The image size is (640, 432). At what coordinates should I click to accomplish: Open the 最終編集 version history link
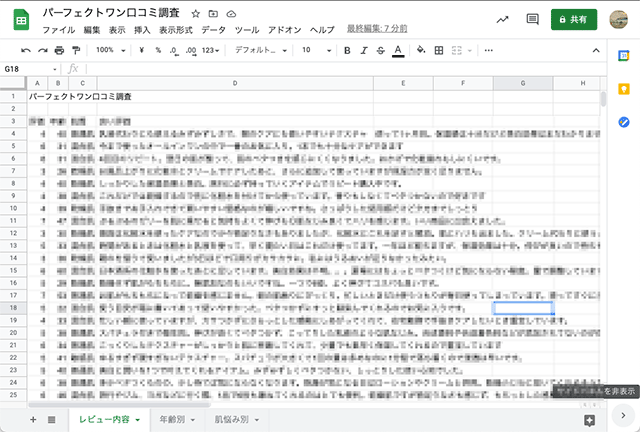click(377, 29)
